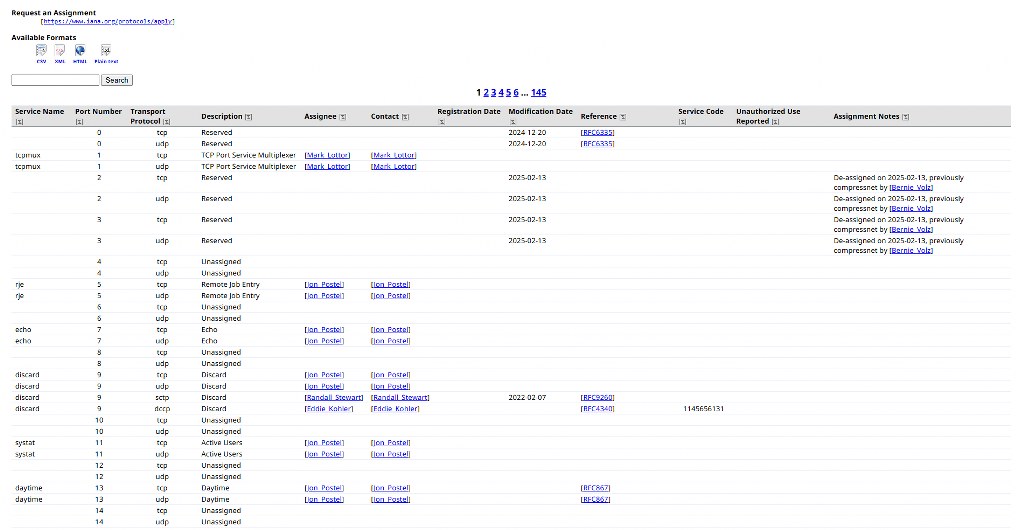Click the sort icon beside Description
Image resolution: width=1024 pixels, height=530 pixels.
248,117
